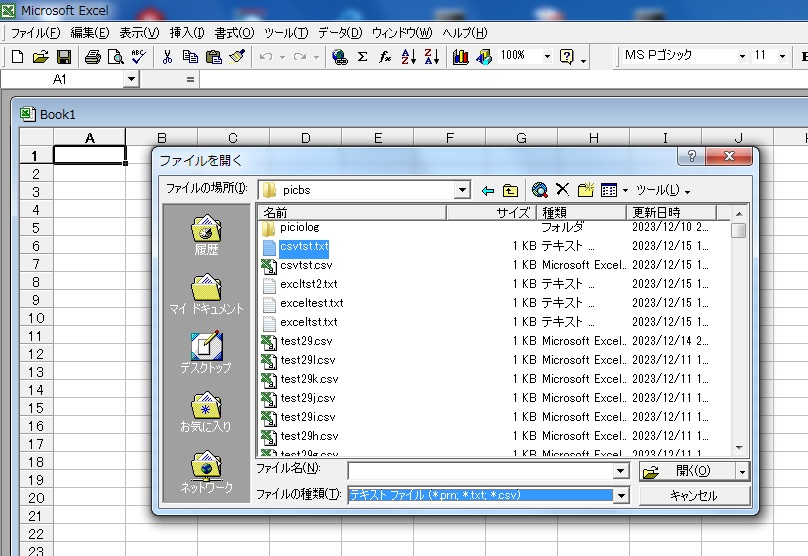Viewport: 808px width, 556px height.
Task: Click the equals sign in formula bar
Action: pos(190,80)
